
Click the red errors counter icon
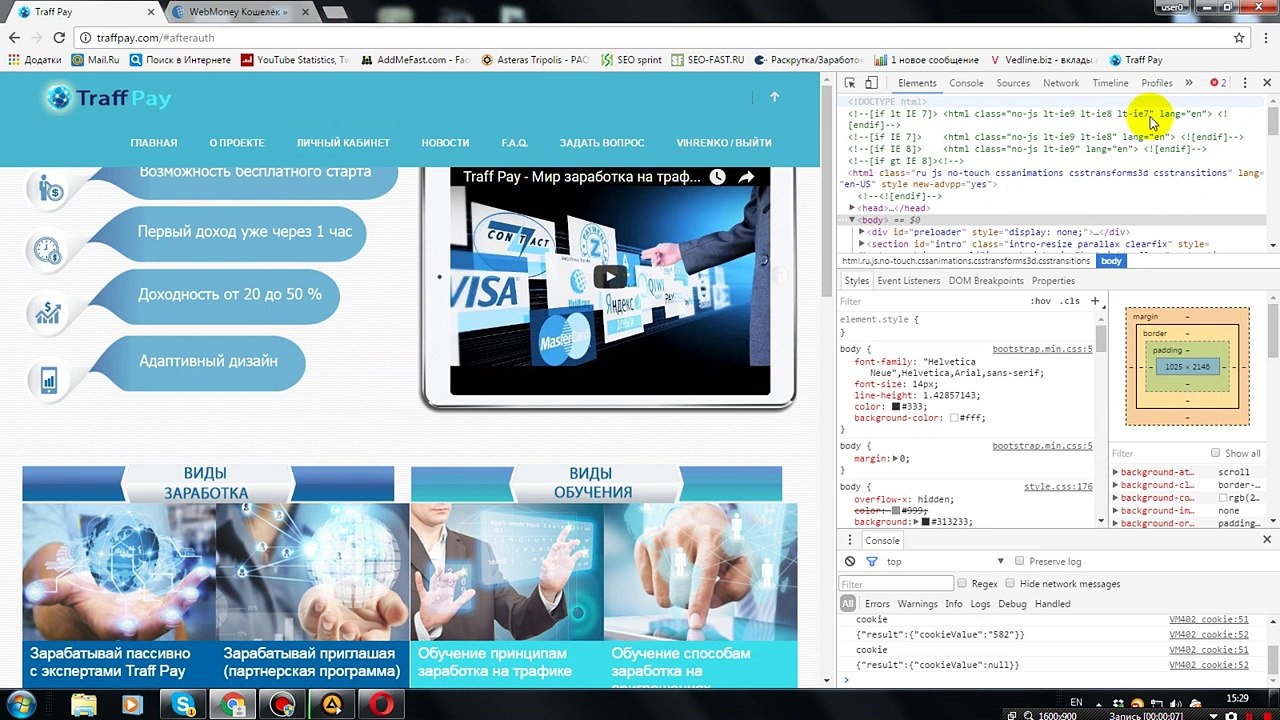1218,83
